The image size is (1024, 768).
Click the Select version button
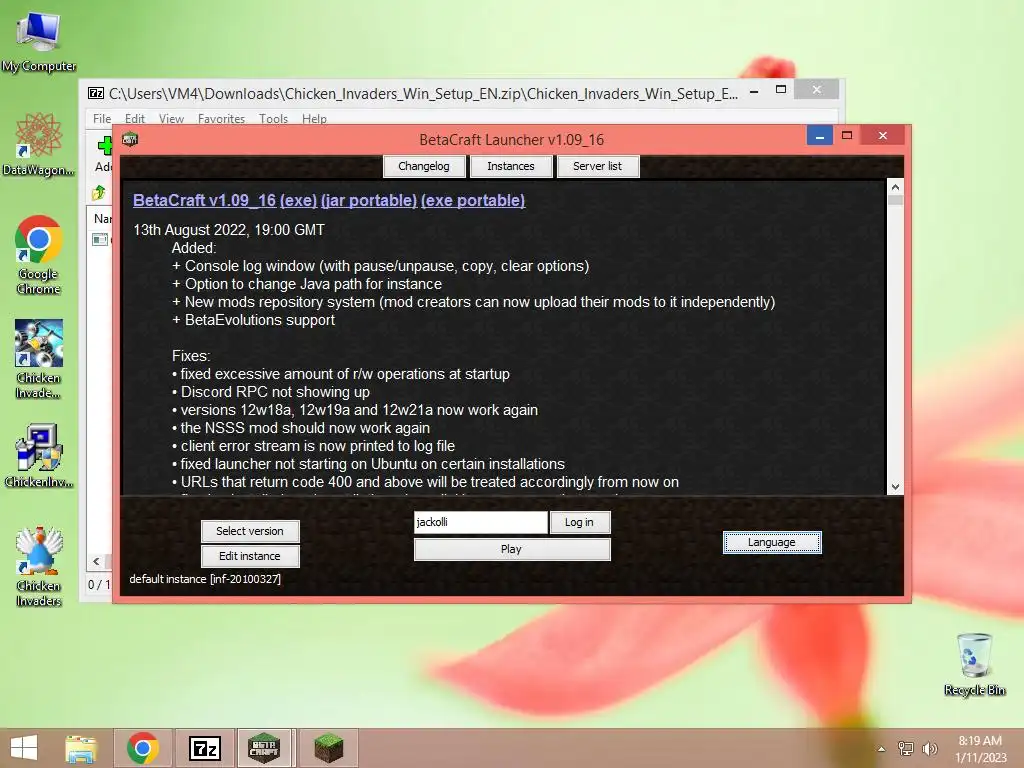pos(250,532)
